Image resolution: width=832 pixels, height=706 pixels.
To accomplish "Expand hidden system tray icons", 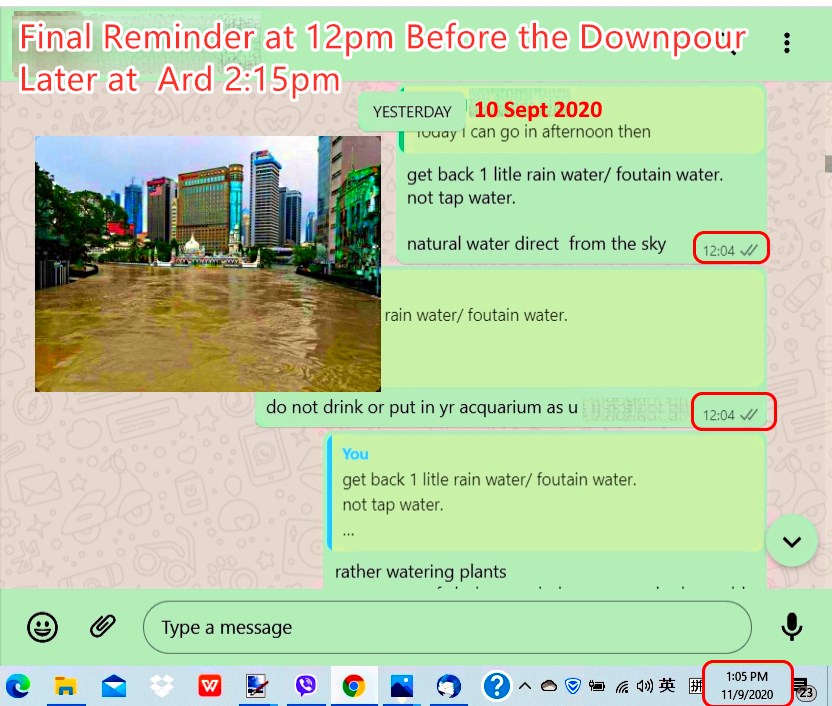I will point(525,686).
